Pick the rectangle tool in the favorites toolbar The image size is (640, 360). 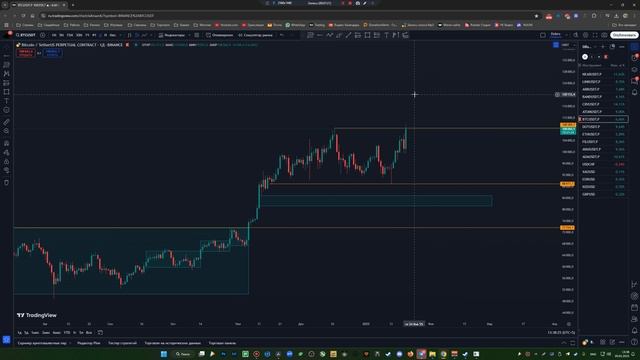[x=367, y=35]
